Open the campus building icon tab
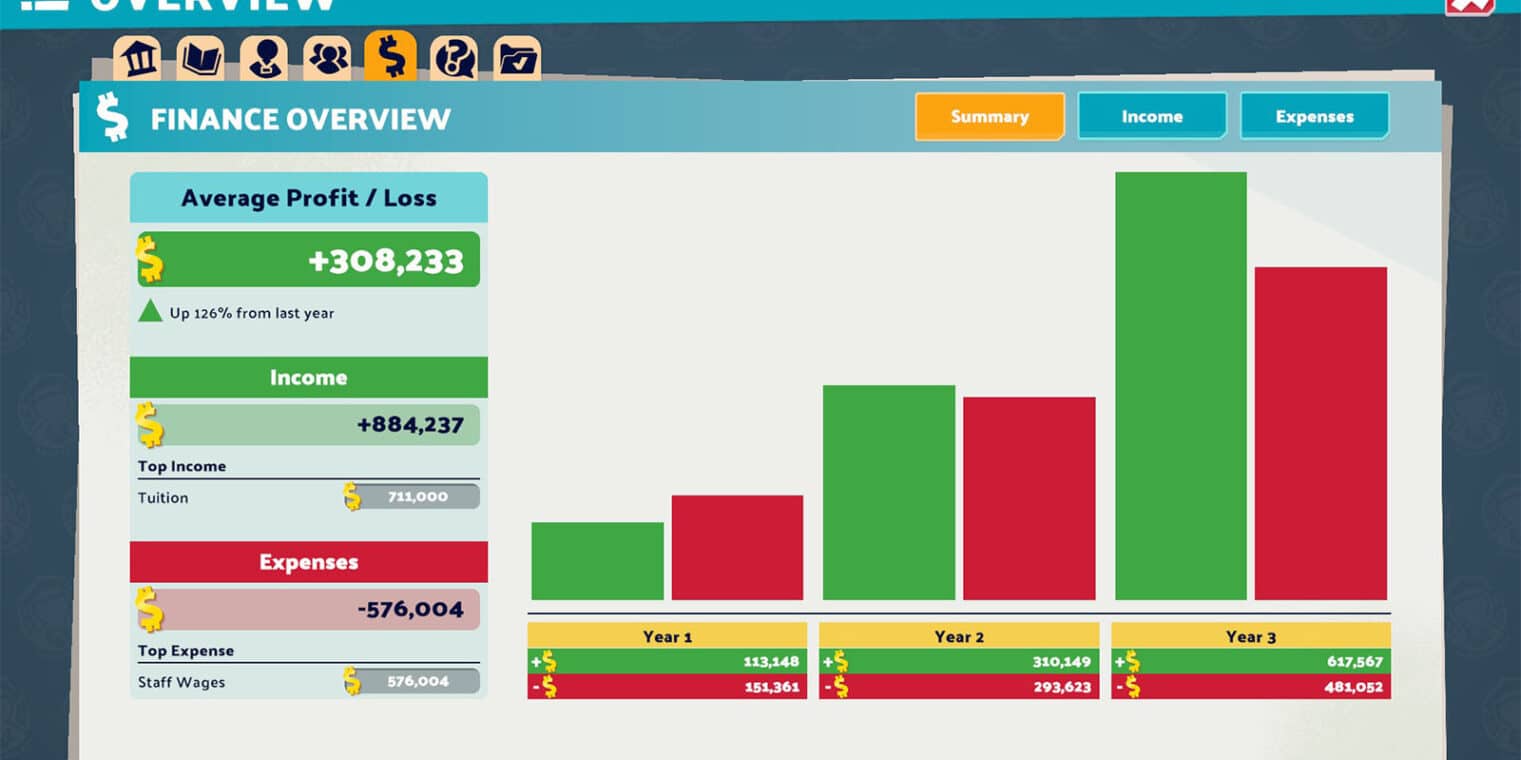Image resolution: width=1521 pixels, height=760 pixels. tap(137, 59)
